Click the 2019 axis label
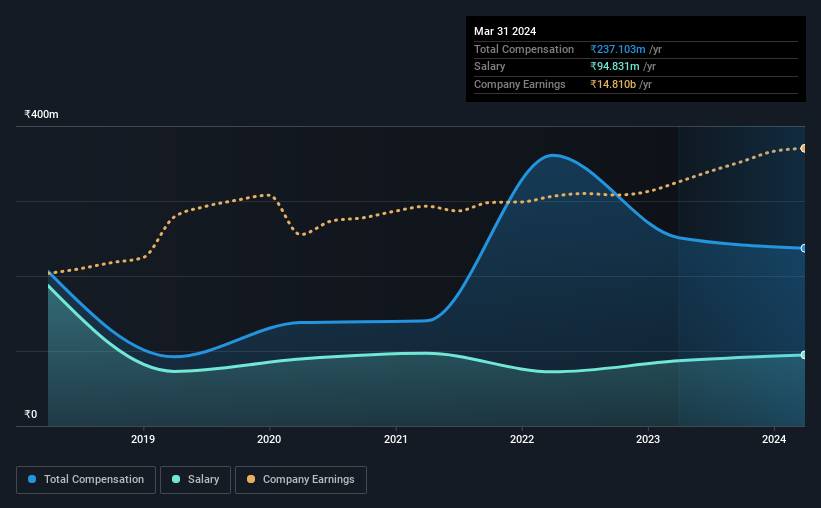The width and height of the screenshot is (821, 508). click(x=142, y=439)
